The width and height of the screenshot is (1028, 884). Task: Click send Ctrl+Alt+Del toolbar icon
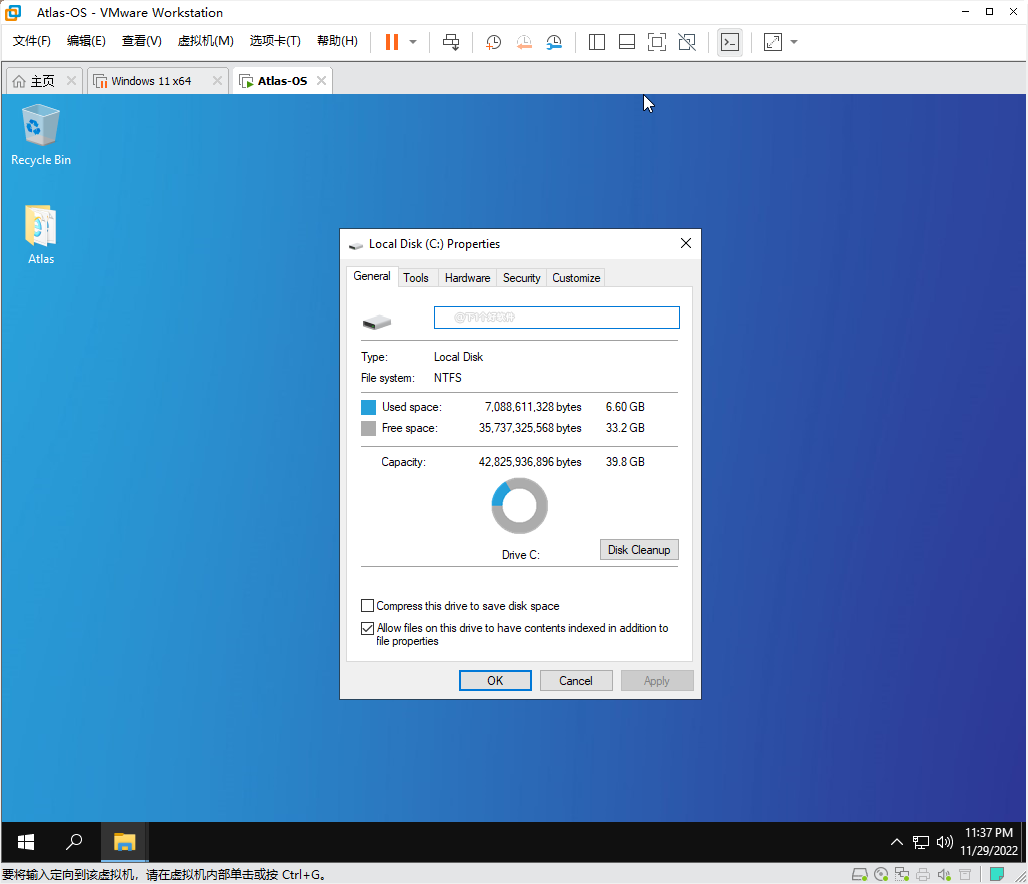click(x=451, y=42)
